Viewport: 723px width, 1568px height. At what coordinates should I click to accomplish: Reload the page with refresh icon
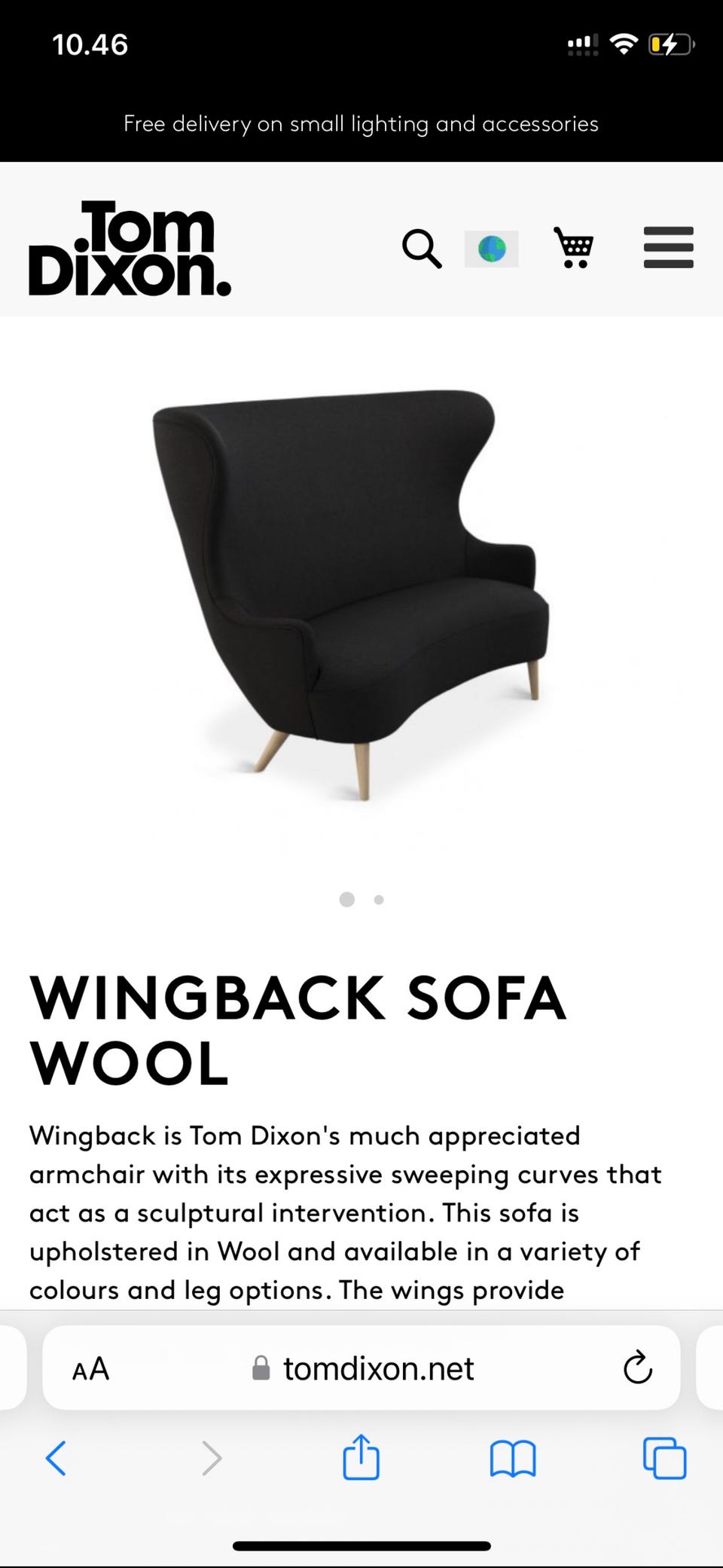[638, 1367]
